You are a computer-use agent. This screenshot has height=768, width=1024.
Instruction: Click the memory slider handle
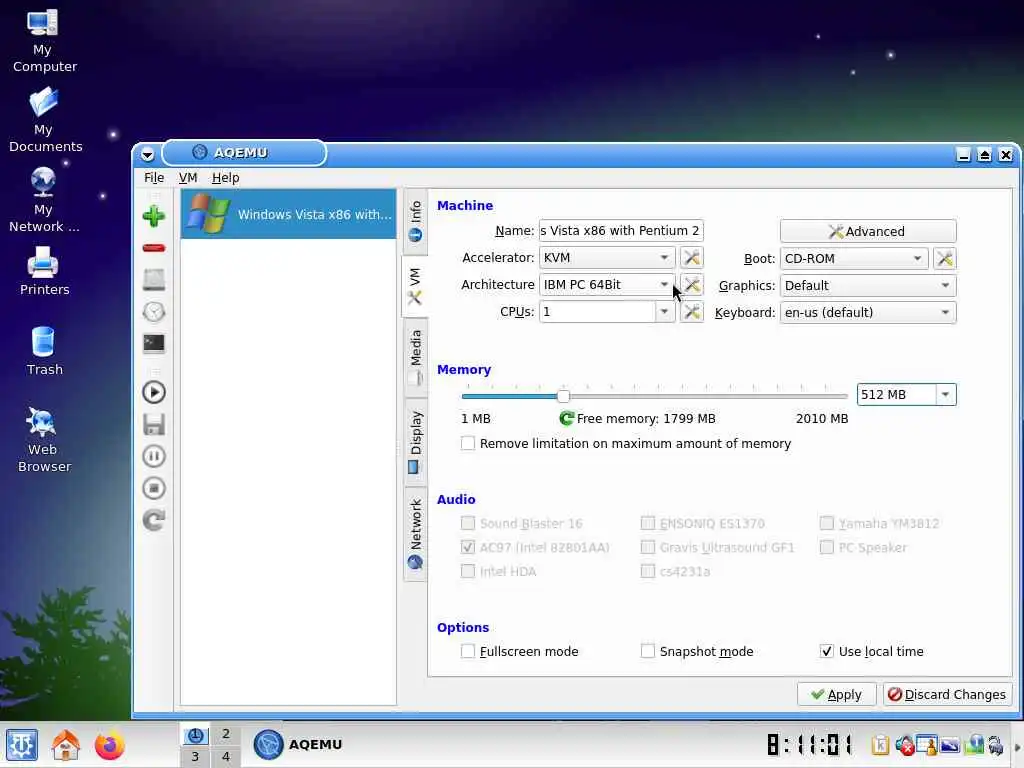click(x=564, y=396)
